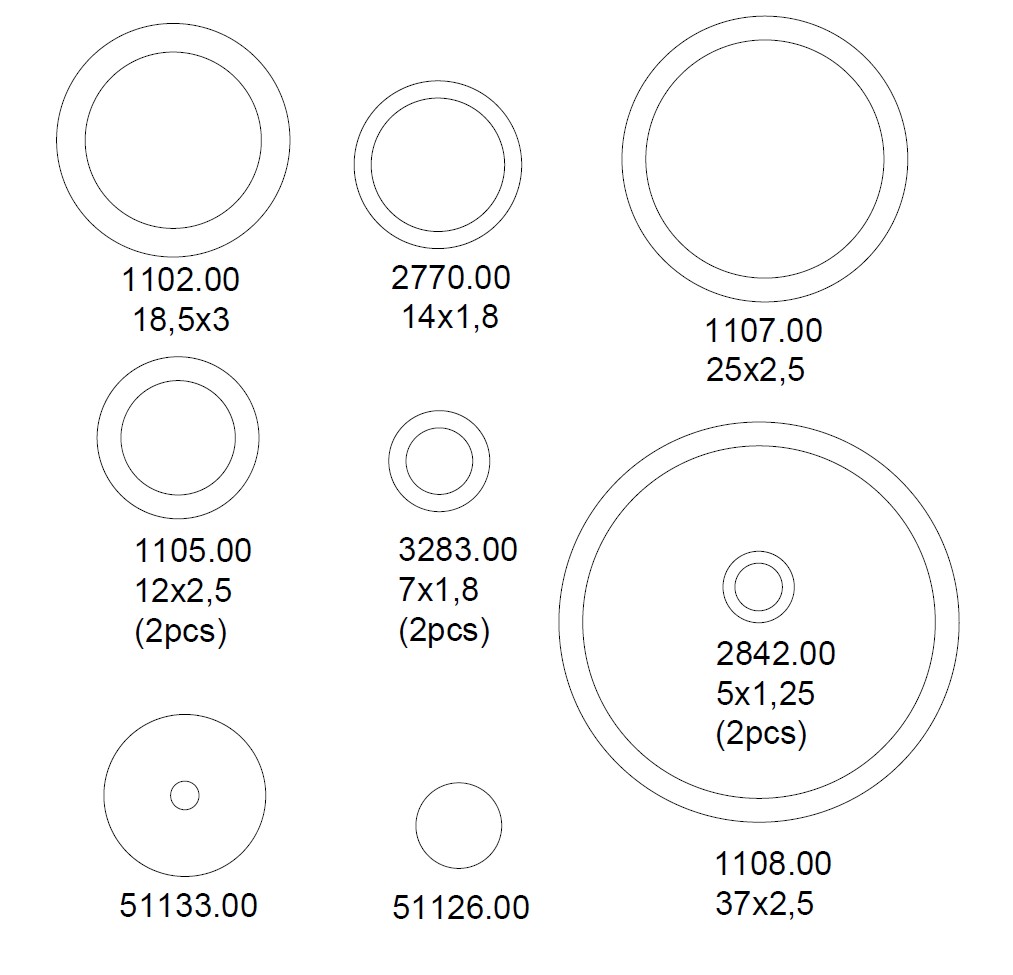Screen dimensions: 1013x975
Task: Click the 51126.00 part number text
Action: click(461, 907)
